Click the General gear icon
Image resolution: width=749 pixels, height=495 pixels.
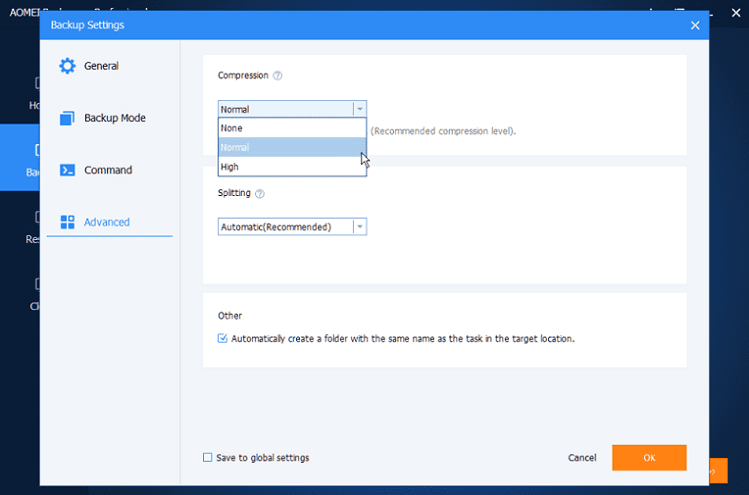click(67, 66)
